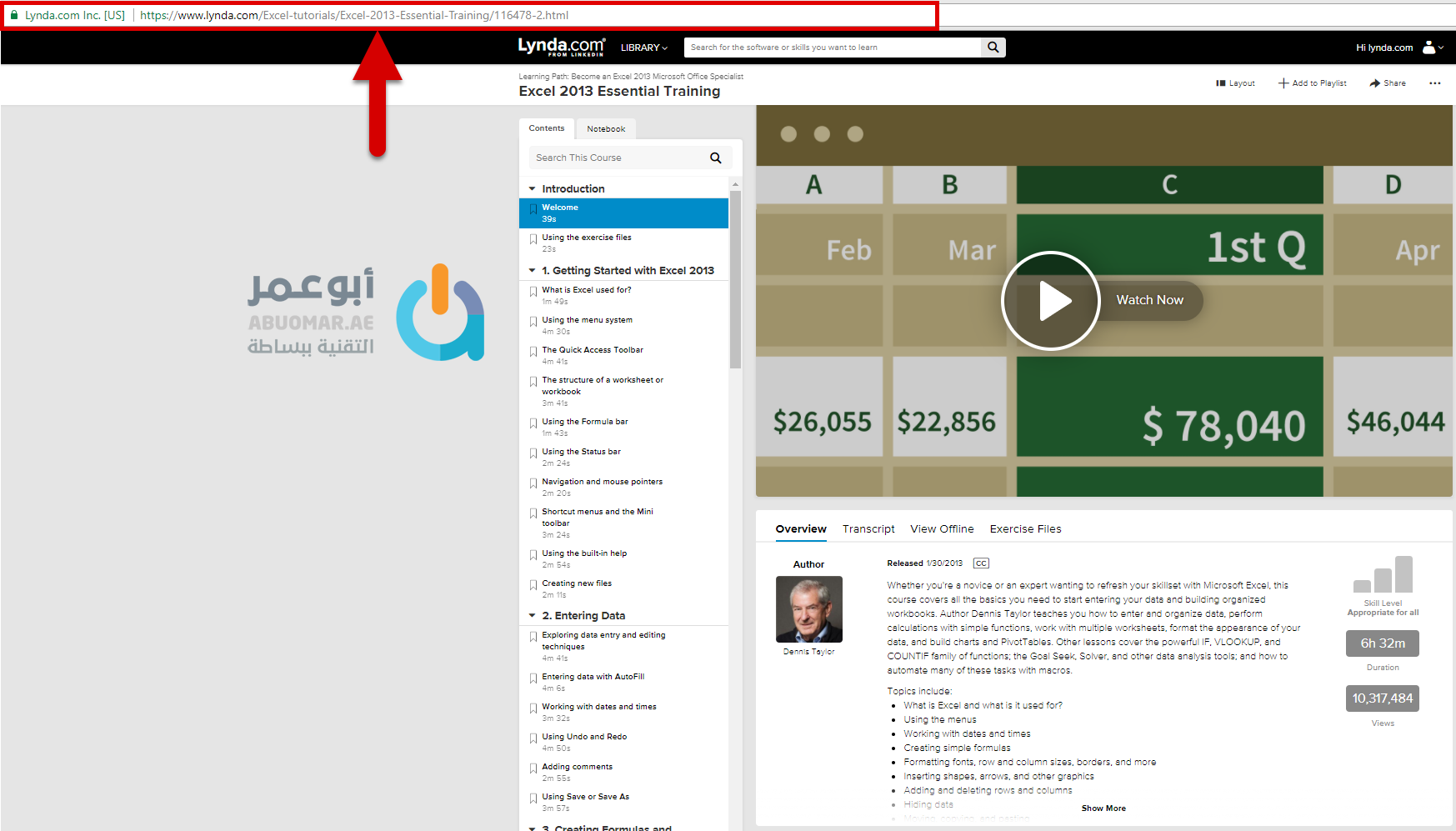Click the search magnifier icon in top bar
Image resolution: width=1456 pixels, height=831 pixels.
point(993,48)
